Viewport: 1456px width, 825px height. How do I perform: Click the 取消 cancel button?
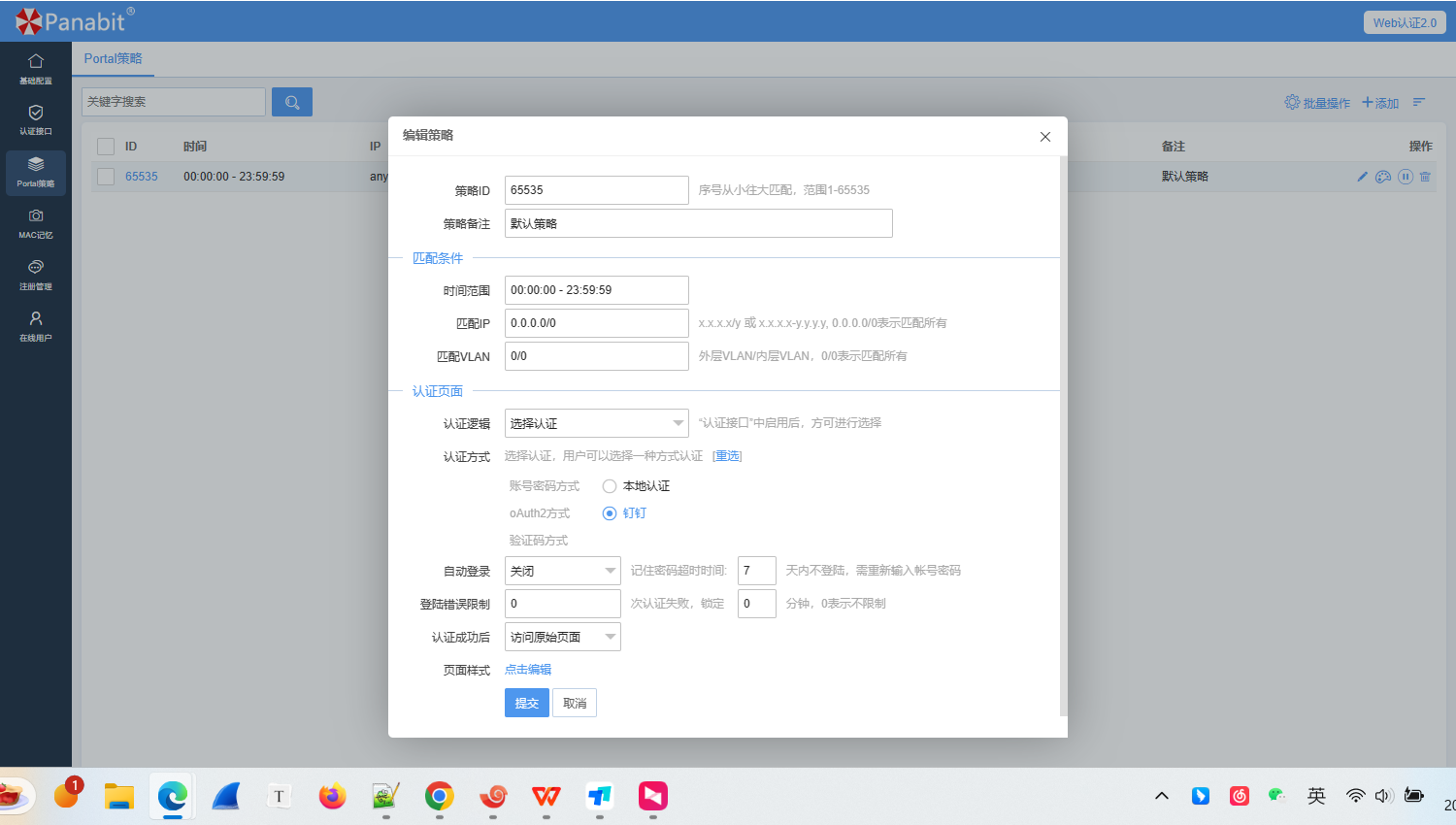[575, 703]
